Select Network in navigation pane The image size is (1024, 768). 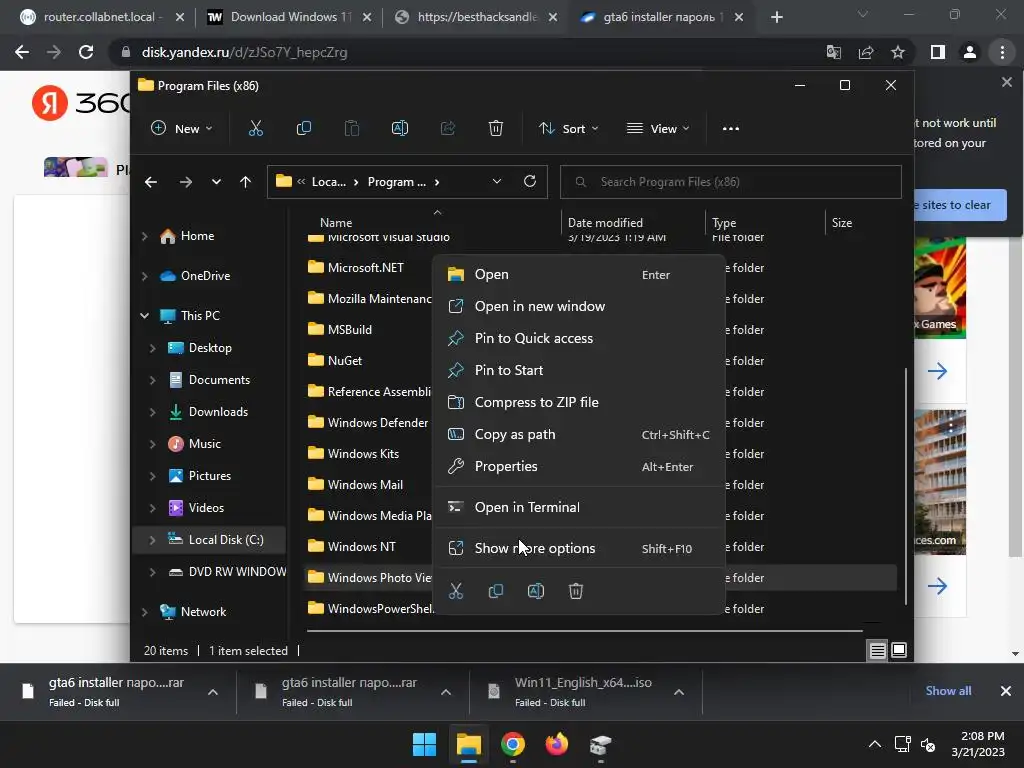click(x=202, y=612)
